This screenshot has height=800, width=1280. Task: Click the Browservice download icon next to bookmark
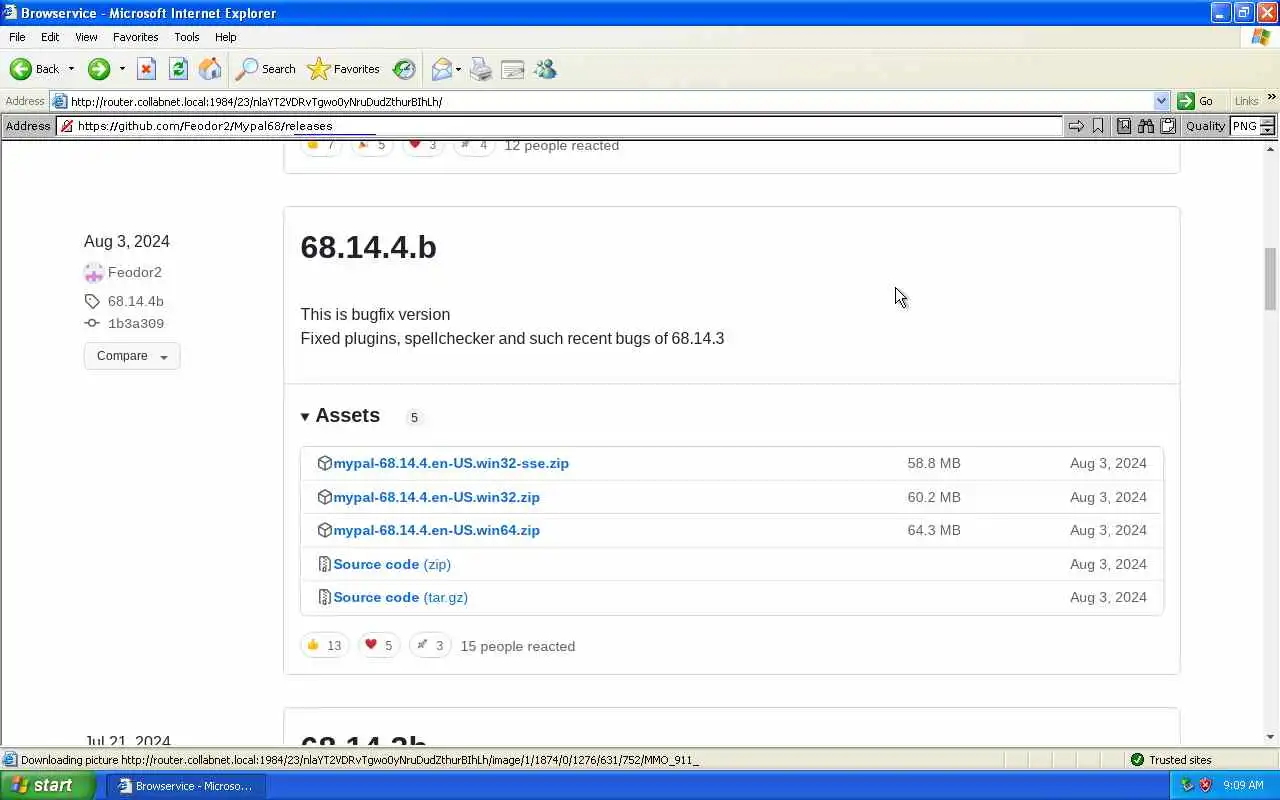[1124, 126]
